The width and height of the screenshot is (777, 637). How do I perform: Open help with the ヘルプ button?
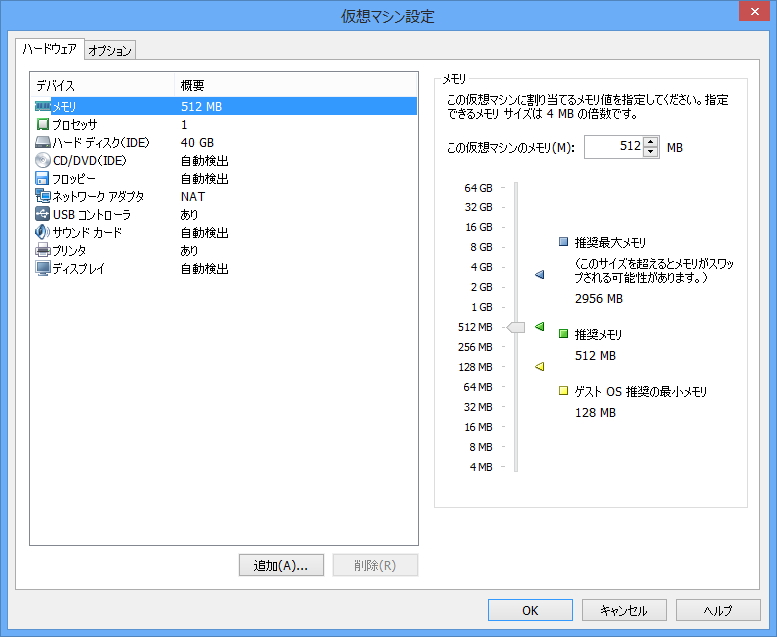tap(718, 610)
